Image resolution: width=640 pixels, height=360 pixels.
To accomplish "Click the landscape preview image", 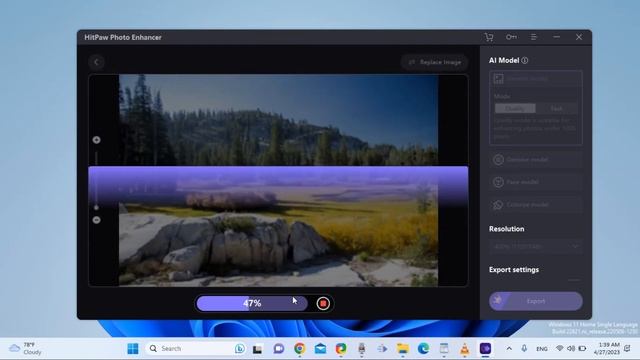I will (278, 180).
